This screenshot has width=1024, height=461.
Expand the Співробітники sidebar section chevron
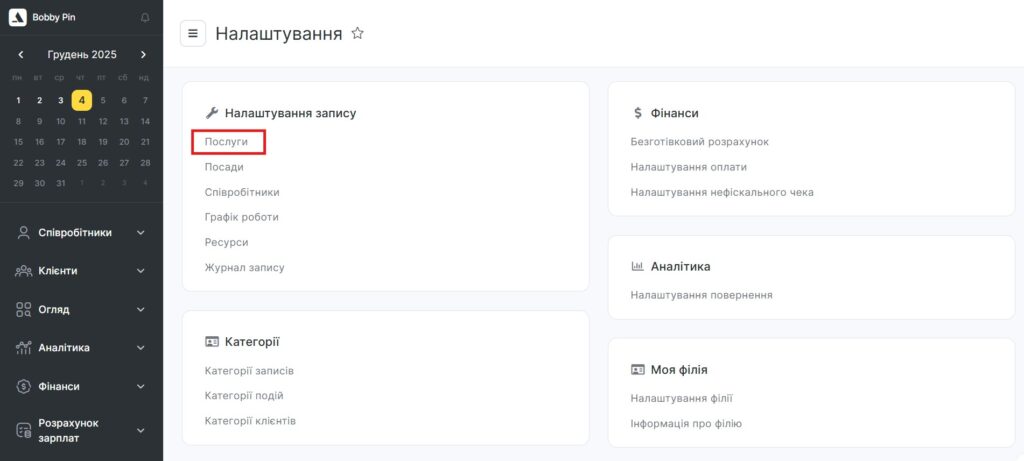[x=141, y=233]
